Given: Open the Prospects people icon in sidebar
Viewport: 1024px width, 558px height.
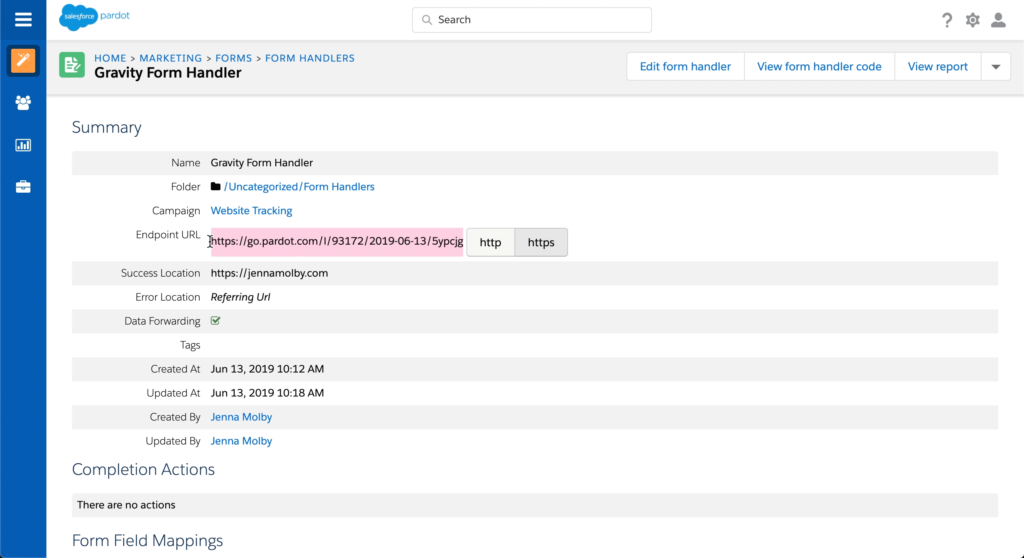Looking at the screenshot, I should coord(23,103).
